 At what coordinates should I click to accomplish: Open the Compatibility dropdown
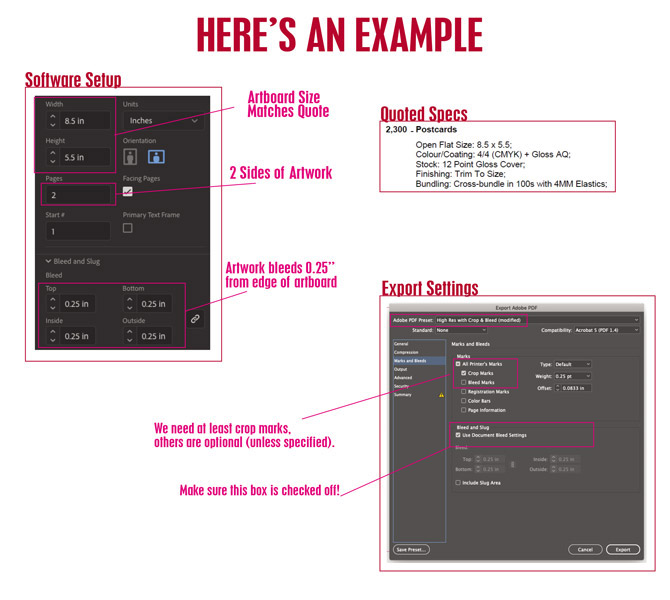click(x=618, y=329)
